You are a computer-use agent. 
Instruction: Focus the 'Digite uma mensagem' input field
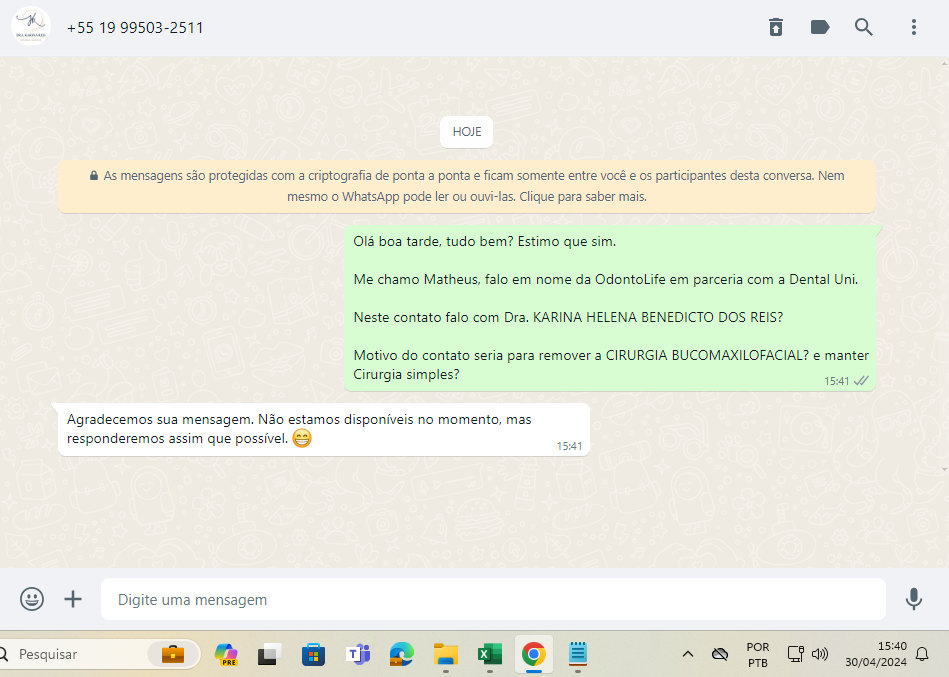493,599
